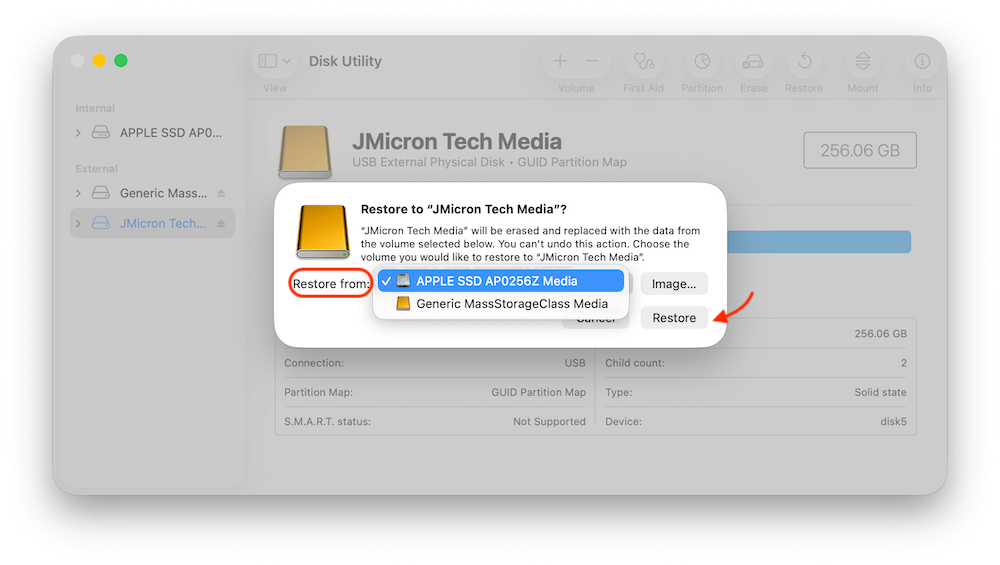
Task: Click the Image... button
Action: (674, 284)
